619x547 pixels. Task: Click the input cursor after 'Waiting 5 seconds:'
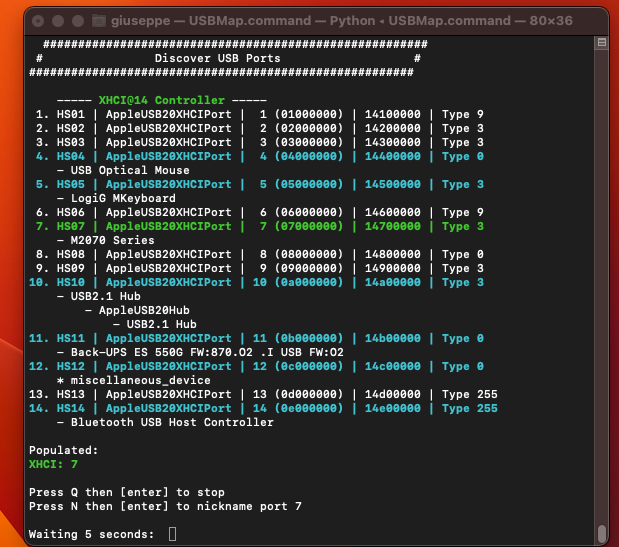click(174, 535)
